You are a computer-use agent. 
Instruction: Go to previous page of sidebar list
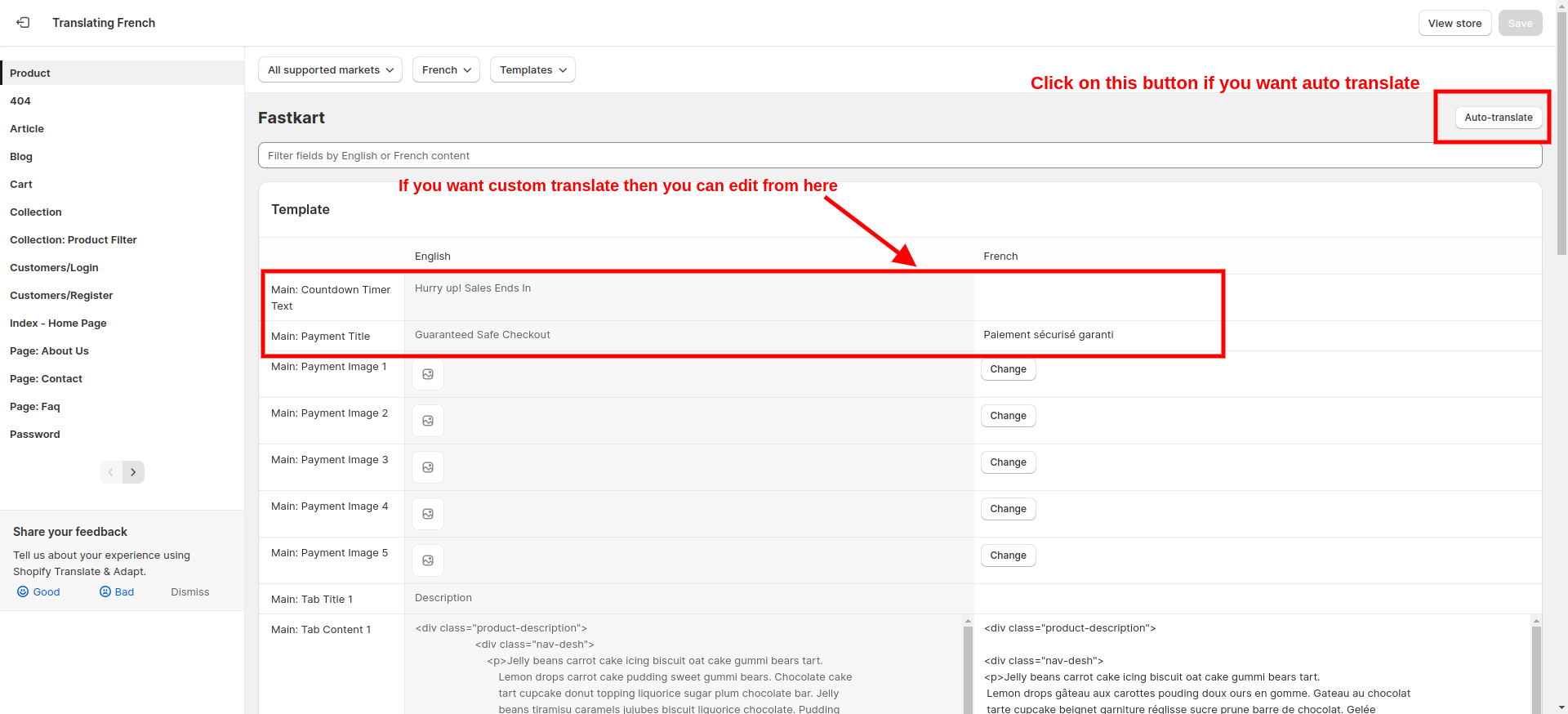coord(111,472)
